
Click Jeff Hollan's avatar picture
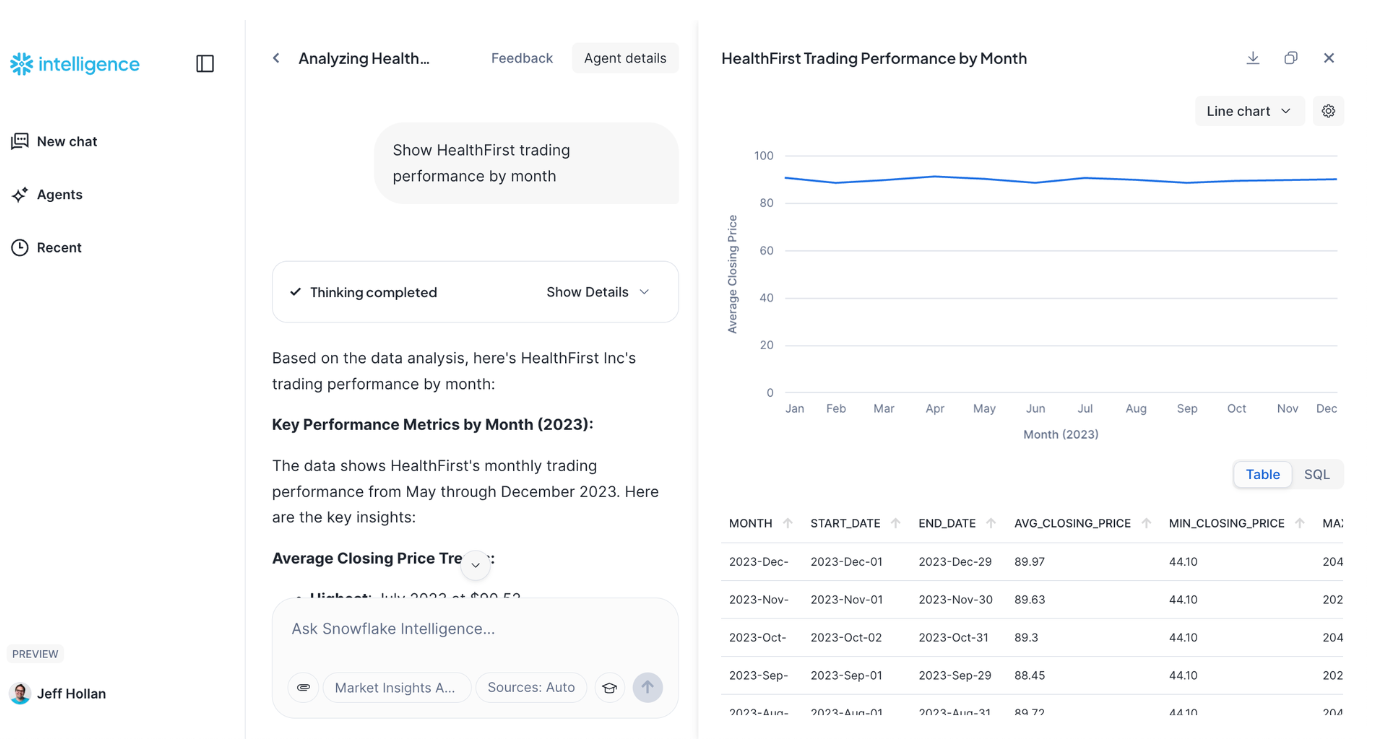pos(20,693)
